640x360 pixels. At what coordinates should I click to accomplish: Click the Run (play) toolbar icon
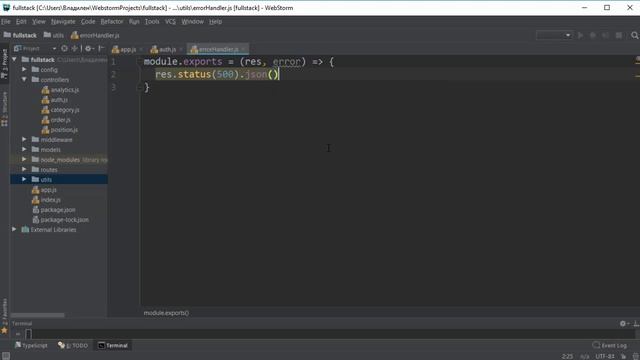point(580,36)
